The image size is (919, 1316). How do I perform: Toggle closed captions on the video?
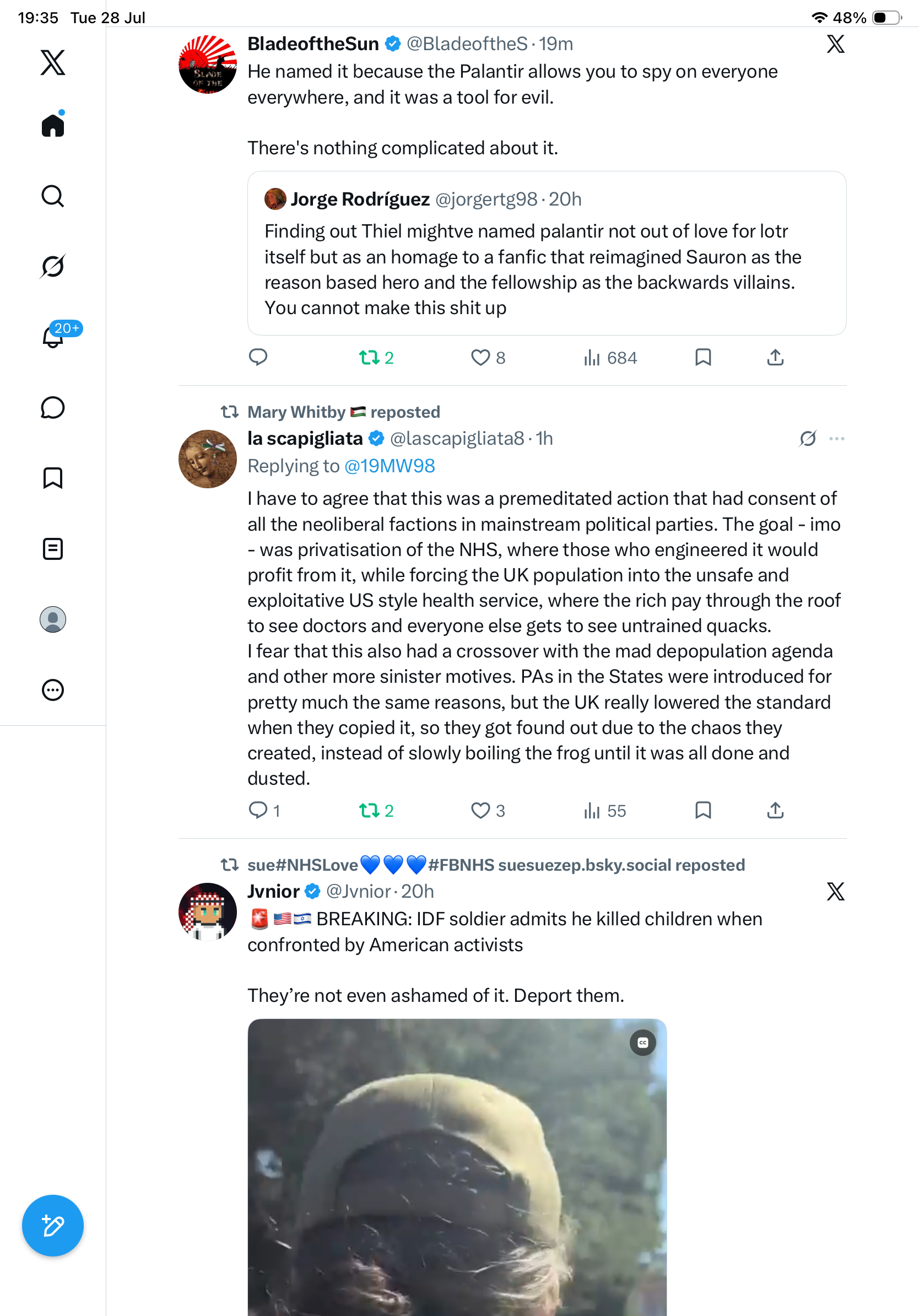(x=643, y=1043)
